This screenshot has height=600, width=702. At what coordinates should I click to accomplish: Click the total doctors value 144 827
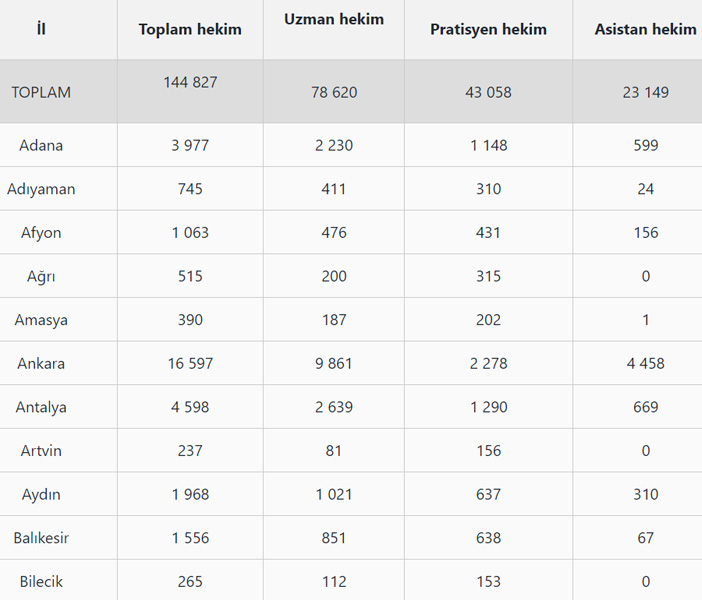[x=190, y=82]
